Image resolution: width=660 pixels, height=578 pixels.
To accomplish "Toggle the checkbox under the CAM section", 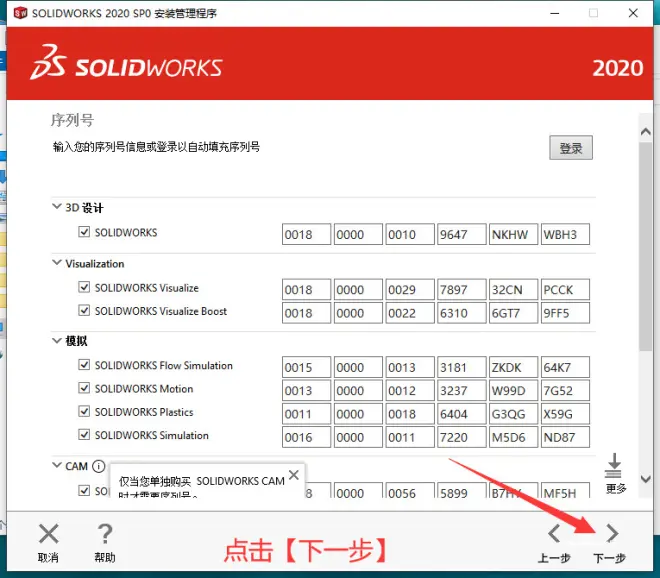I will click(x=84, y=490).
